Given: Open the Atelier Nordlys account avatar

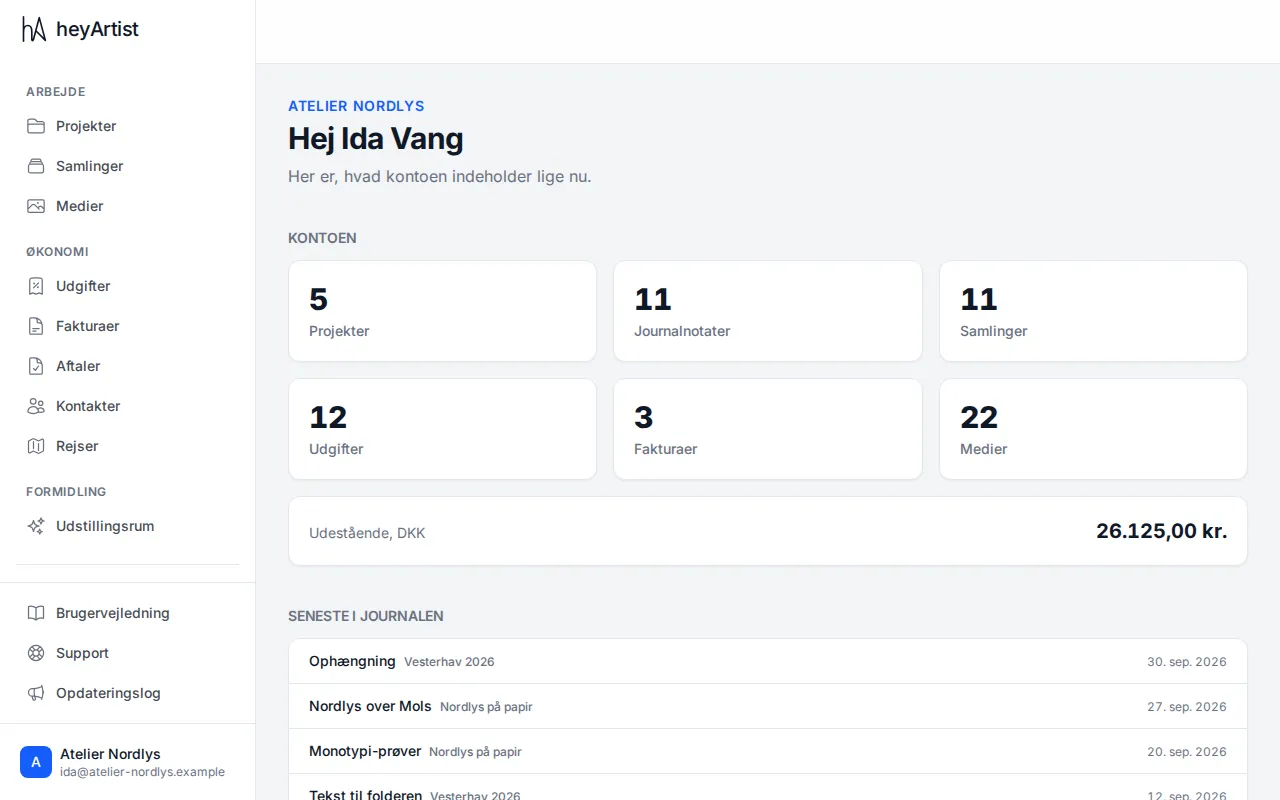Looking at the screenshot, I should (x=36, y=762).
